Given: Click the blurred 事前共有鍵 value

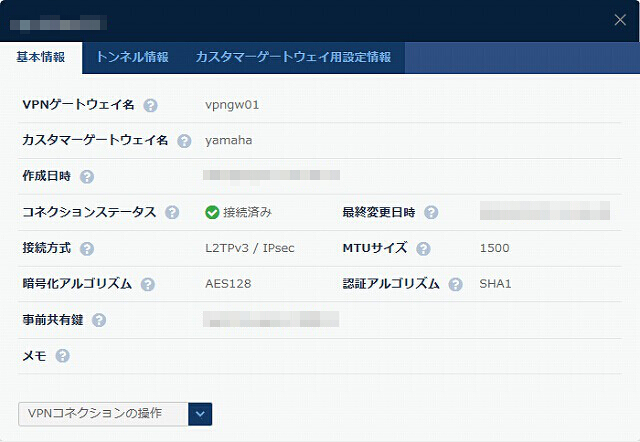Looking at the screenshot, I should pyautogui.click(x=271, y=319).
